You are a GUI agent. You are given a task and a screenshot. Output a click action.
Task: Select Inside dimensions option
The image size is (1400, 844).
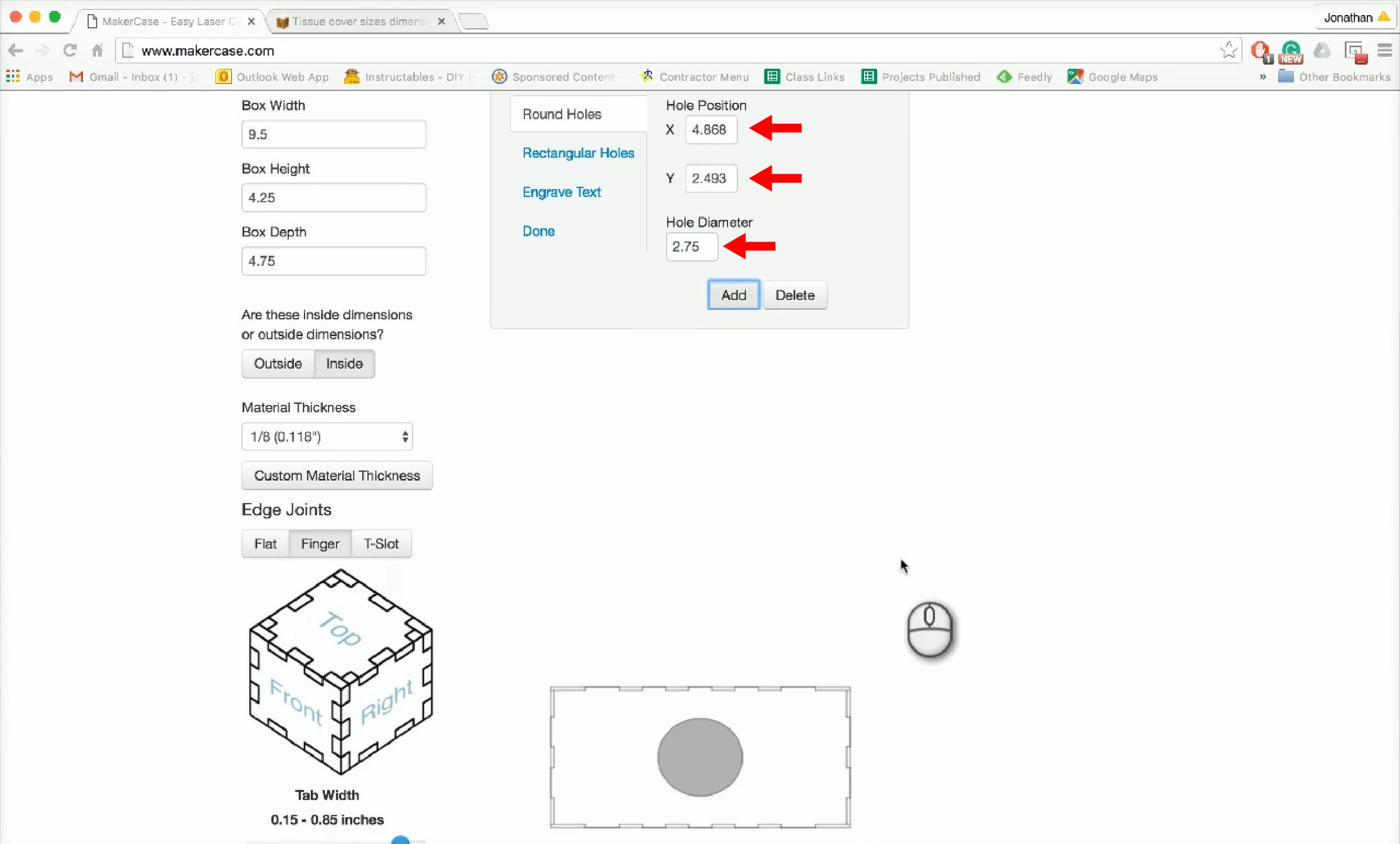point(344,364)
